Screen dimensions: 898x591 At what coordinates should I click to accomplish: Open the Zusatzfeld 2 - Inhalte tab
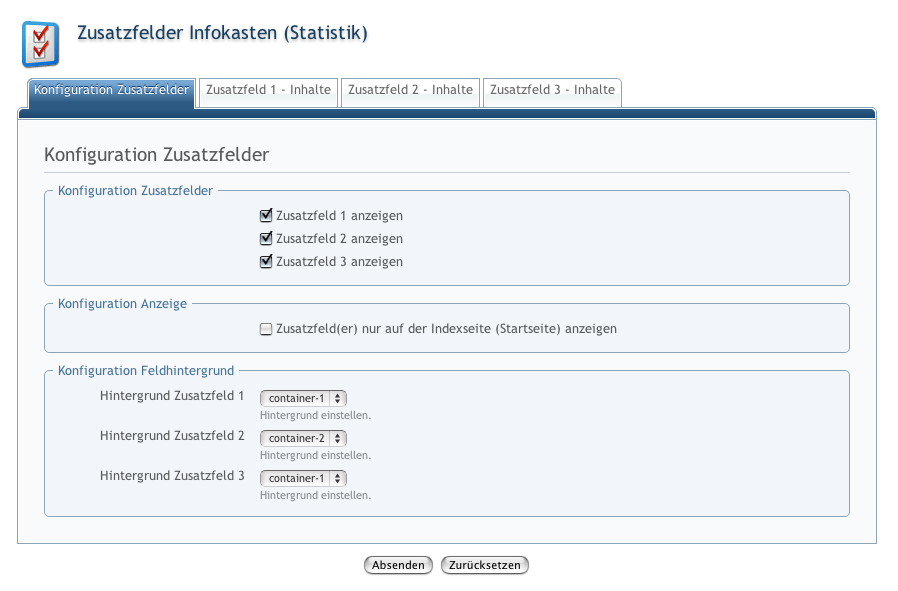coord(410,90)
